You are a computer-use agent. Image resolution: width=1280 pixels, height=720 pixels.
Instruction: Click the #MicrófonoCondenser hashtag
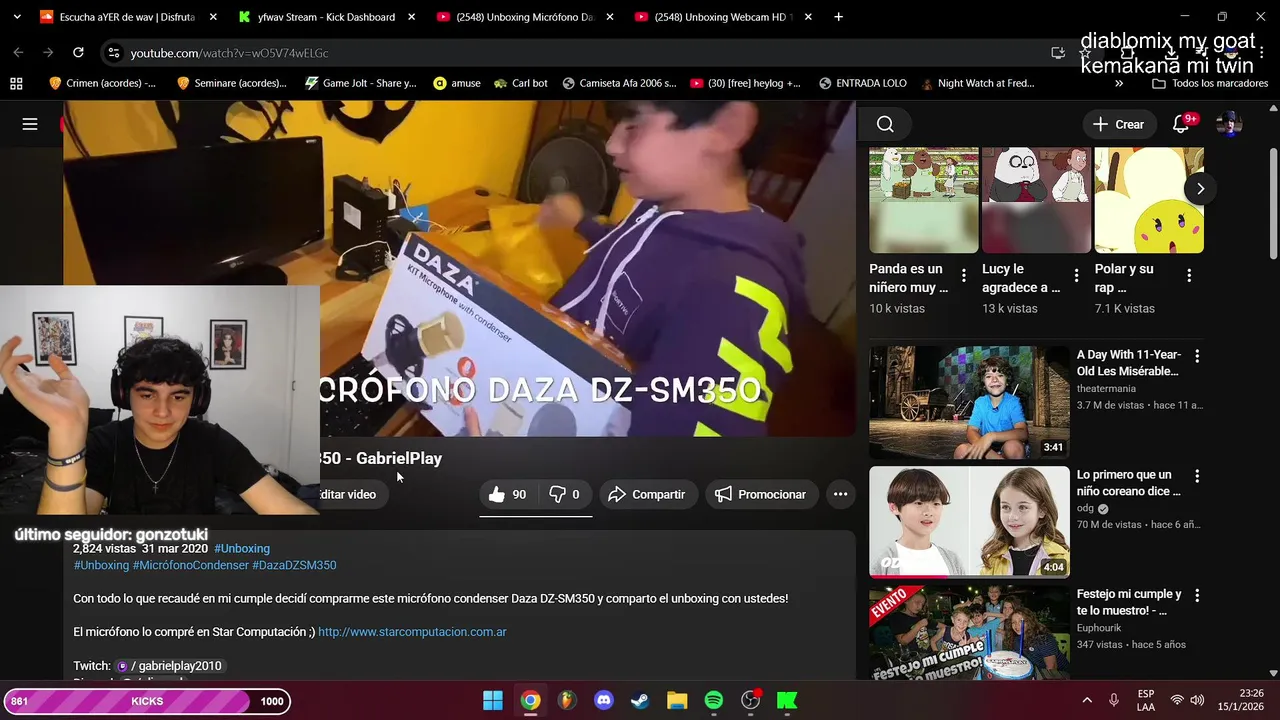(191, 565)
